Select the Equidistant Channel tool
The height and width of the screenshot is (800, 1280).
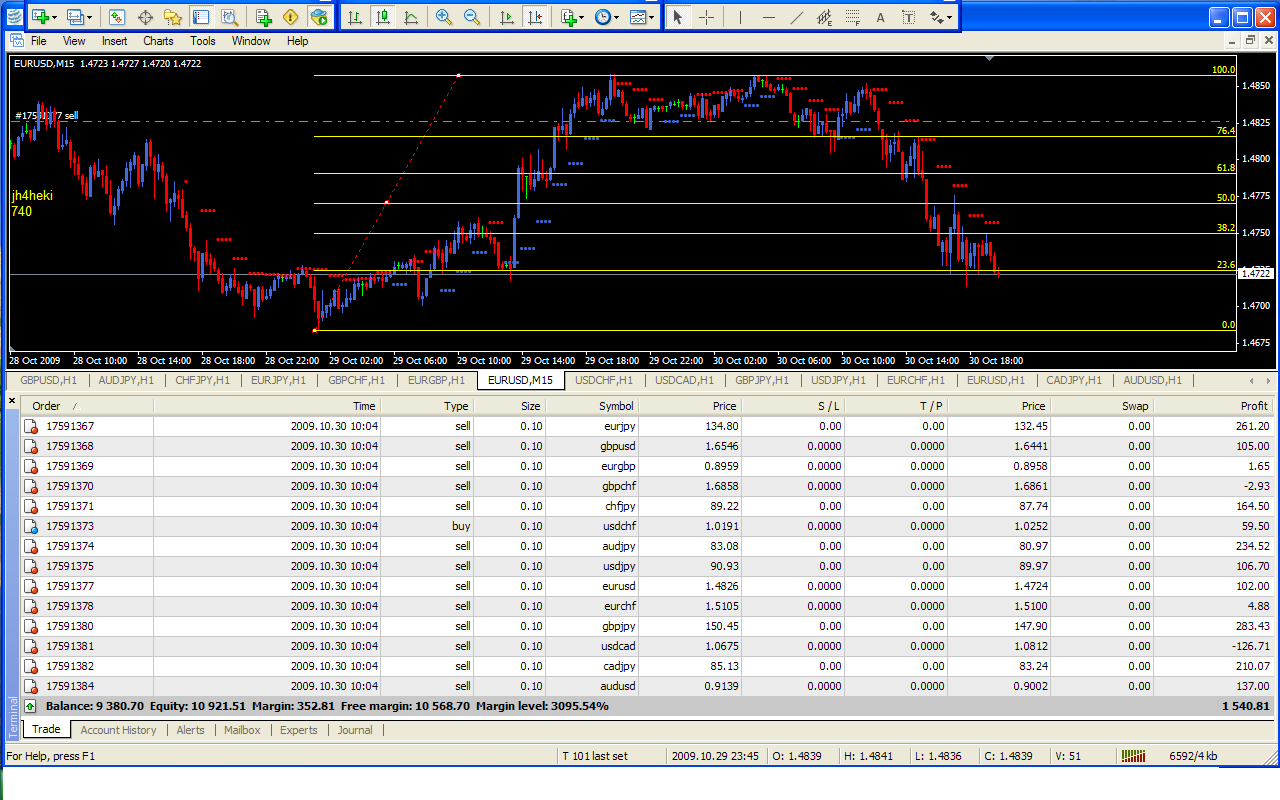[x=824, y=16]
